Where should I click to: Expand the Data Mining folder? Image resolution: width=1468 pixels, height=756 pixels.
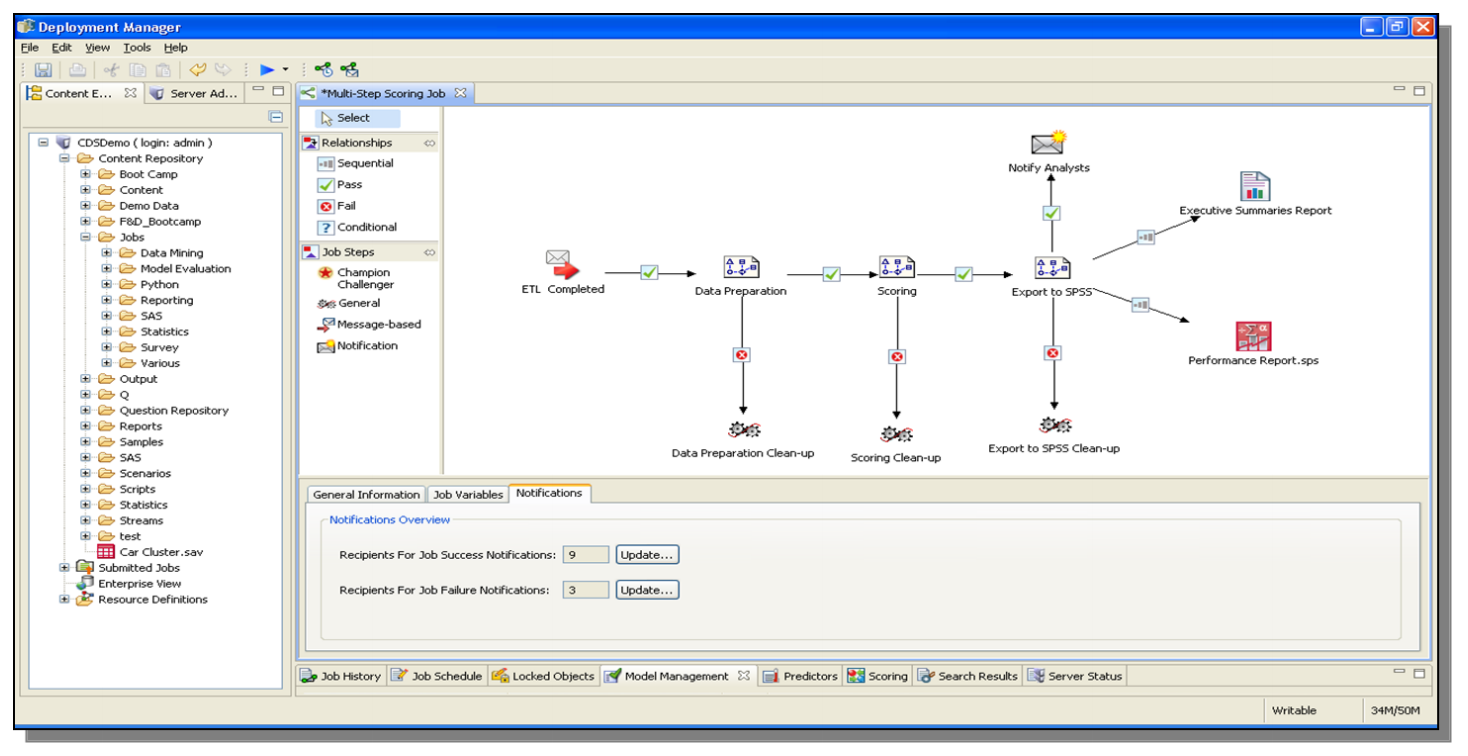[x=107, y=253]
